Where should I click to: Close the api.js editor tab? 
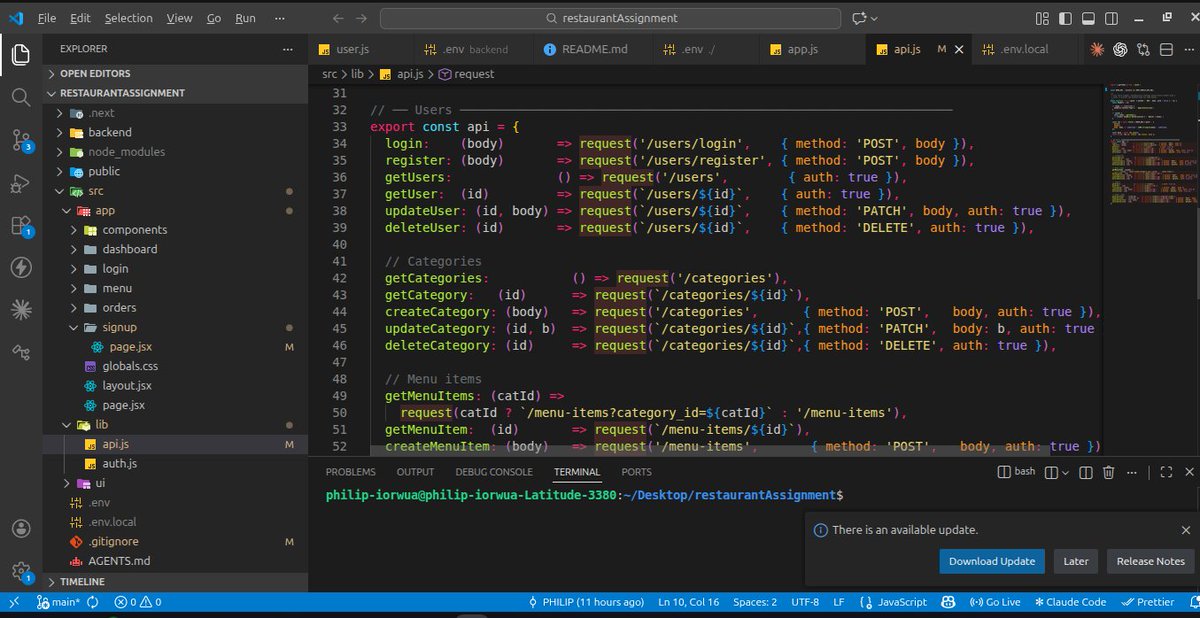[x=959, y=49]
